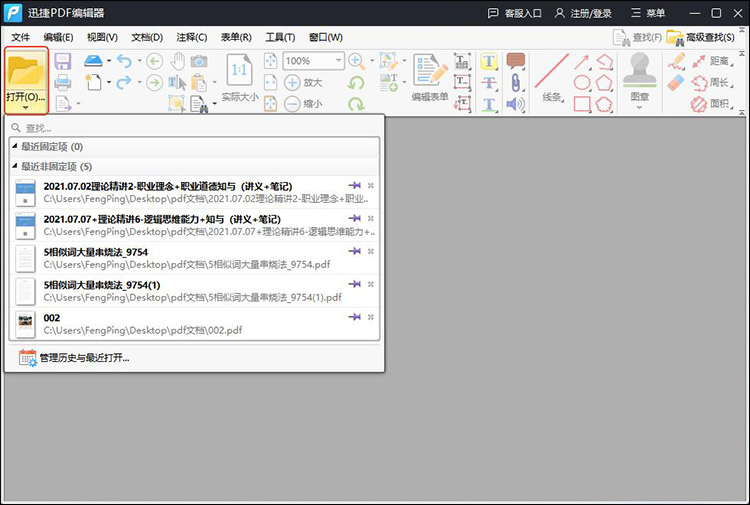750x505 pixels.
Task: Click the Save floppy disk icon
Action: click(63, 61)
